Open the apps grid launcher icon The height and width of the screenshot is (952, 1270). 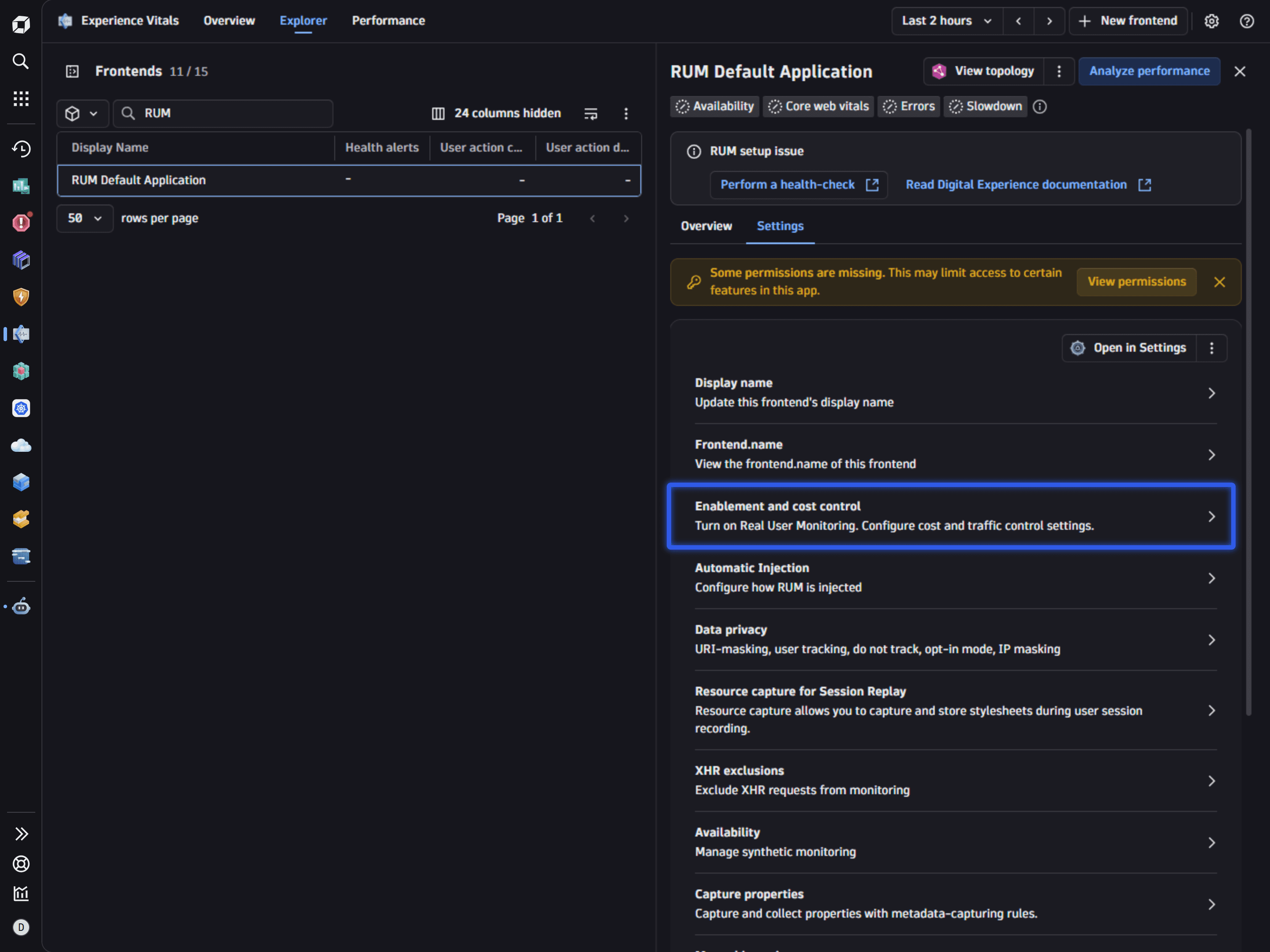click(21, 99)
